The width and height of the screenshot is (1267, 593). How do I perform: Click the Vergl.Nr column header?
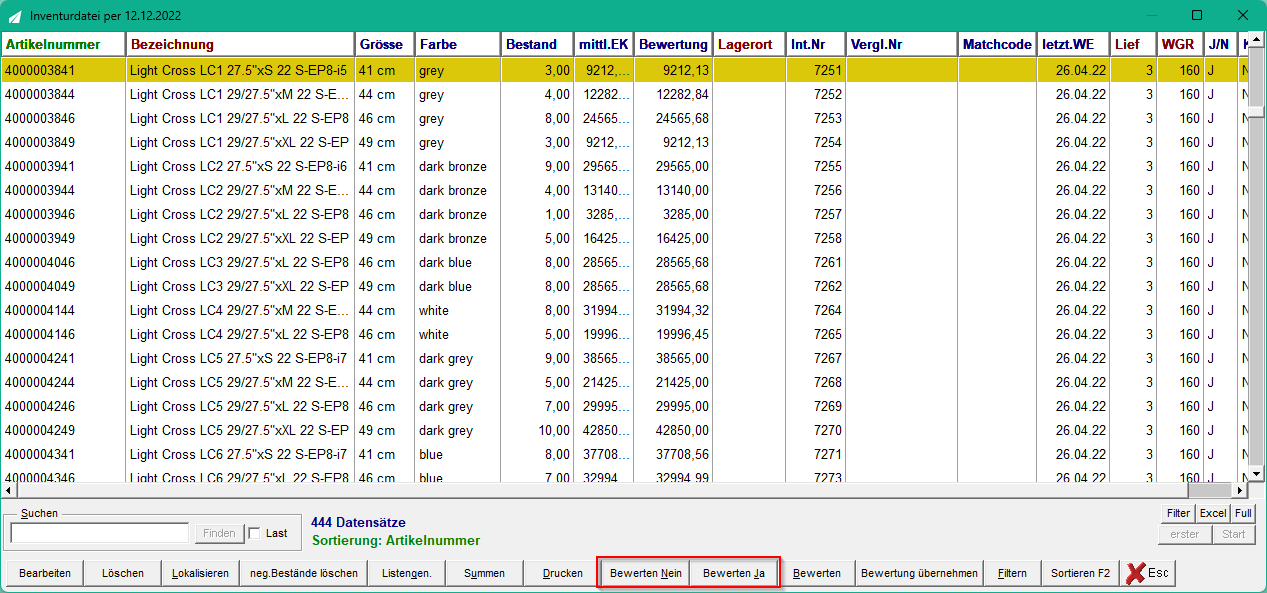pyautogui.click(x=902, y=44)
